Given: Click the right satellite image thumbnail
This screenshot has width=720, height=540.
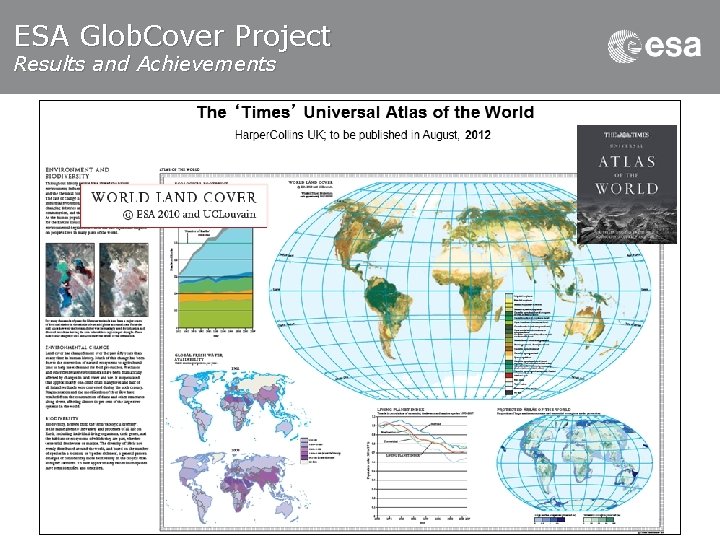Looking at the screenshot, I should (124, 280).
